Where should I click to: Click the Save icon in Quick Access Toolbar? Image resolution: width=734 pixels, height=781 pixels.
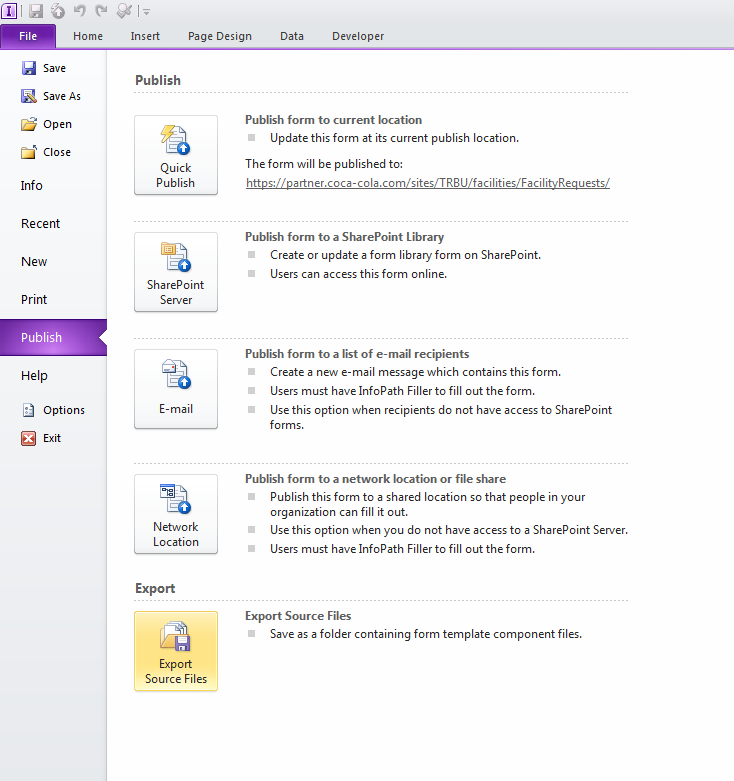coord(36,10)
